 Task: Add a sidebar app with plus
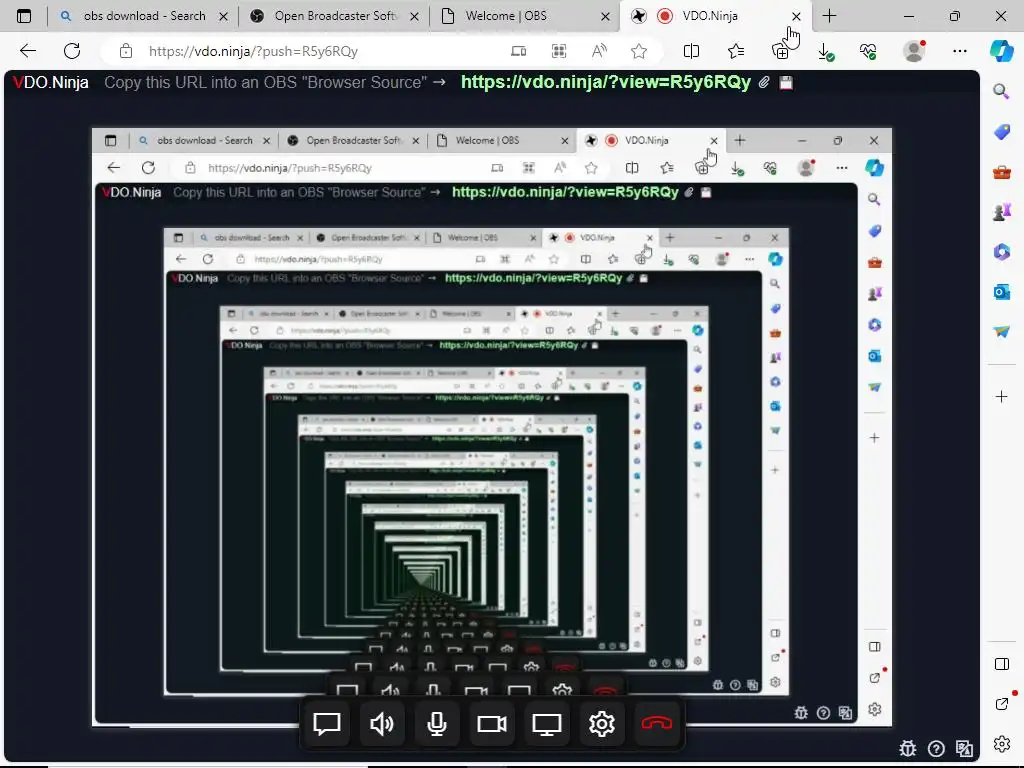tap(1001, 396)
